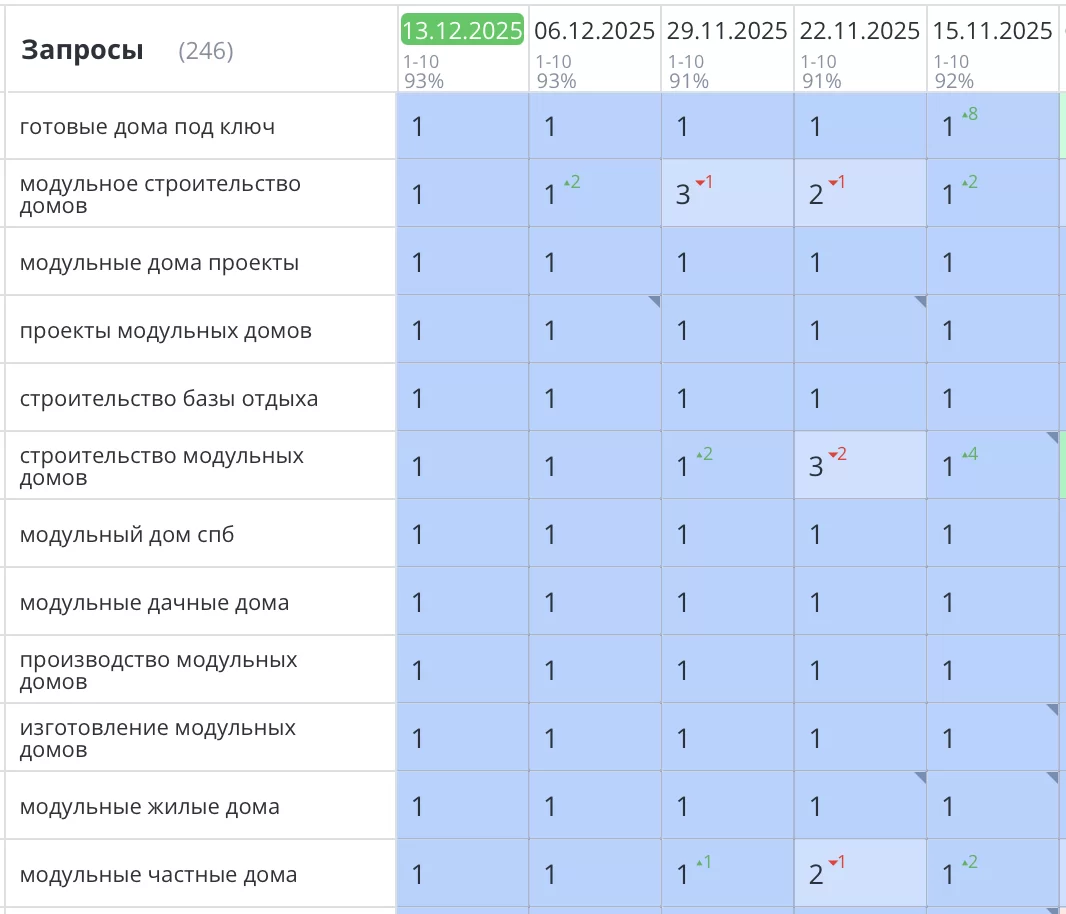Open the 'модульный дом спб' query row

click(127, 535)
